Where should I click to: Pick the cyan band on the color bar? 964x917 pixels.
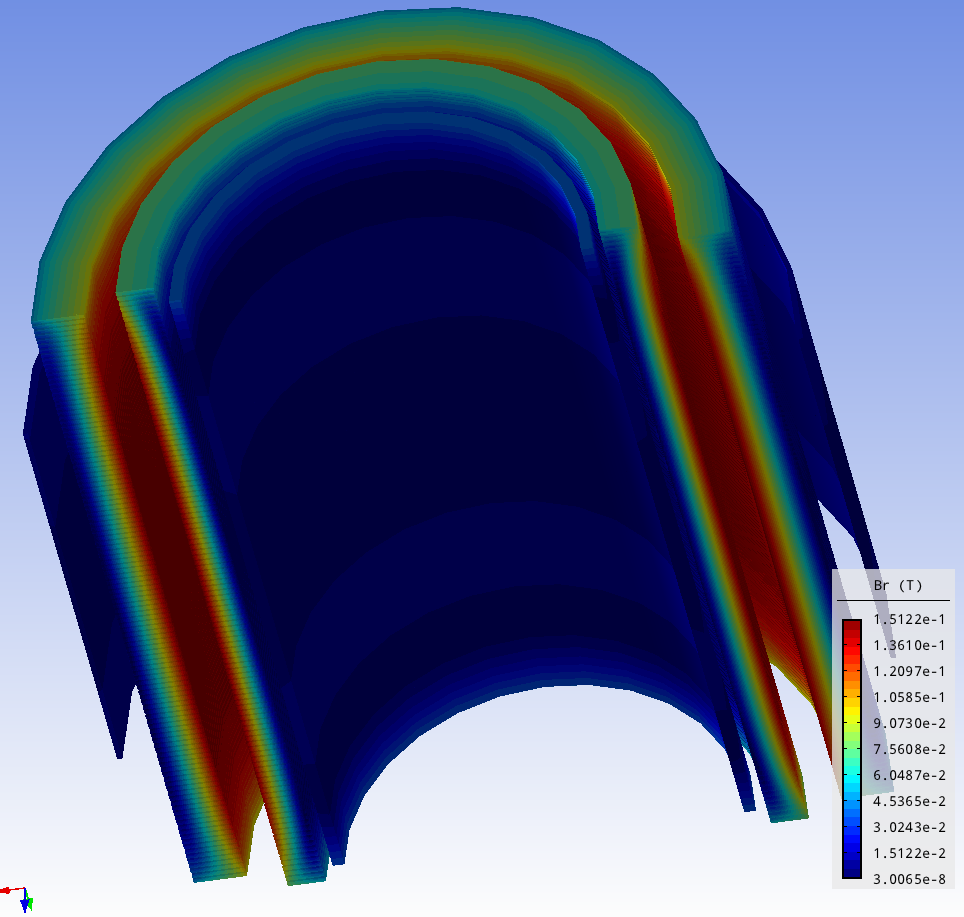851,784
